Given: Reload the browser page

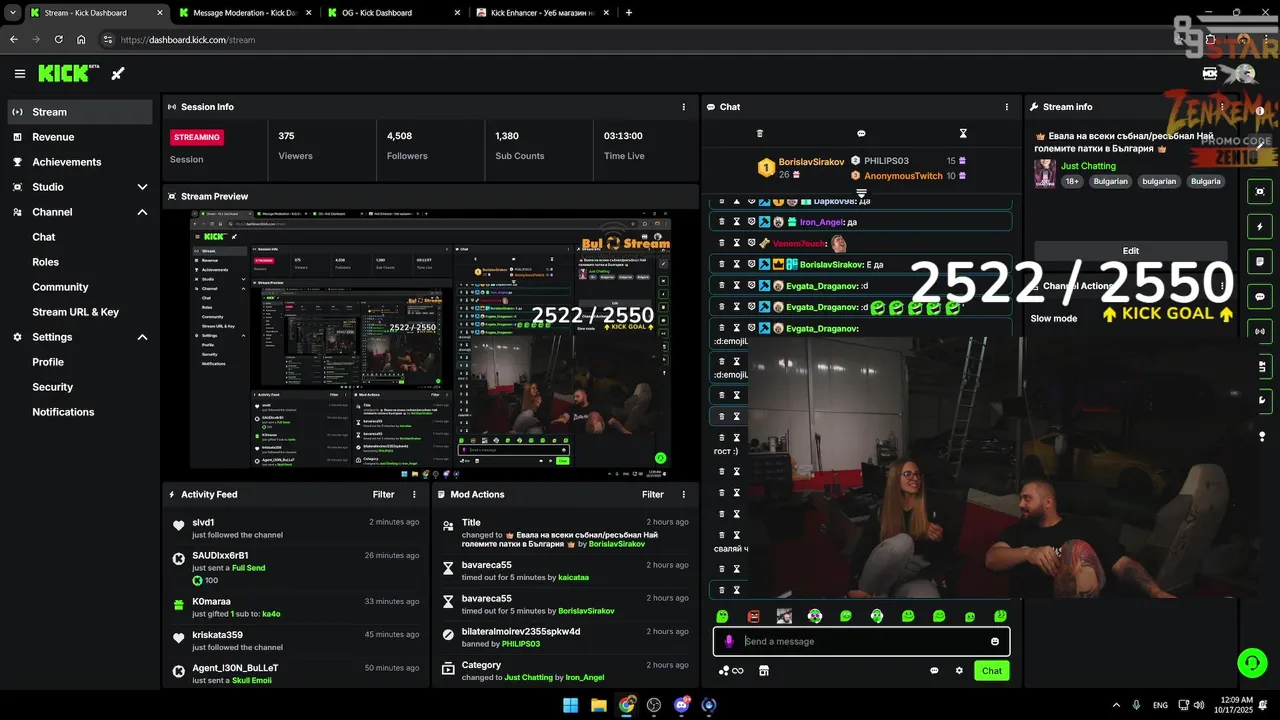Looking at the screenshot, I should click(59, 40).
